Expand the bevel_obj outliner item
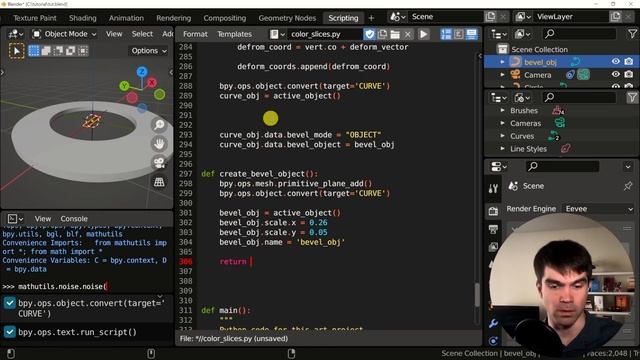This screenshot has width=640, height=360. tap(502, 62)
